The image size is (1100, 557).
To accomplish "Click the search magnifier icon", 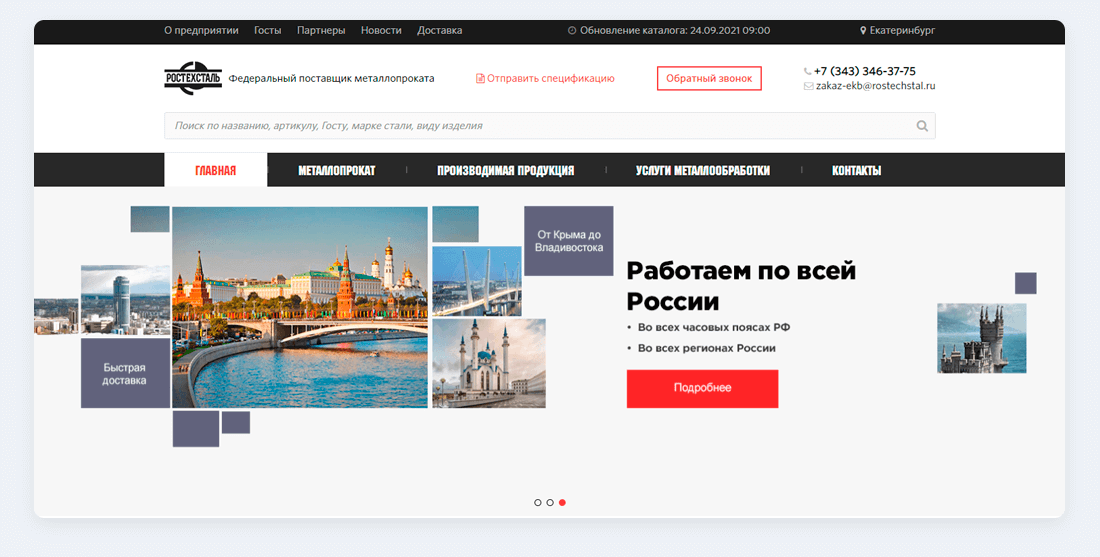I will [922, 126].
